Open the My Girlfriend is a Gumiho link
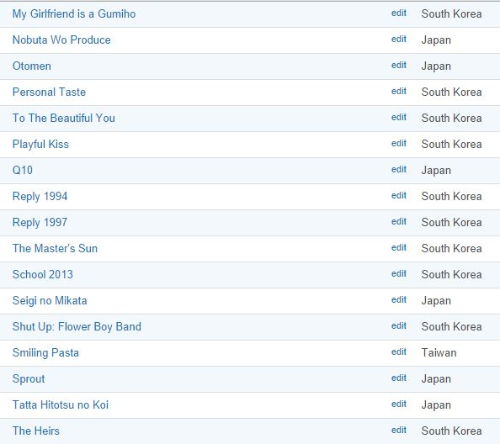500x444 pixels. [74, 14]
